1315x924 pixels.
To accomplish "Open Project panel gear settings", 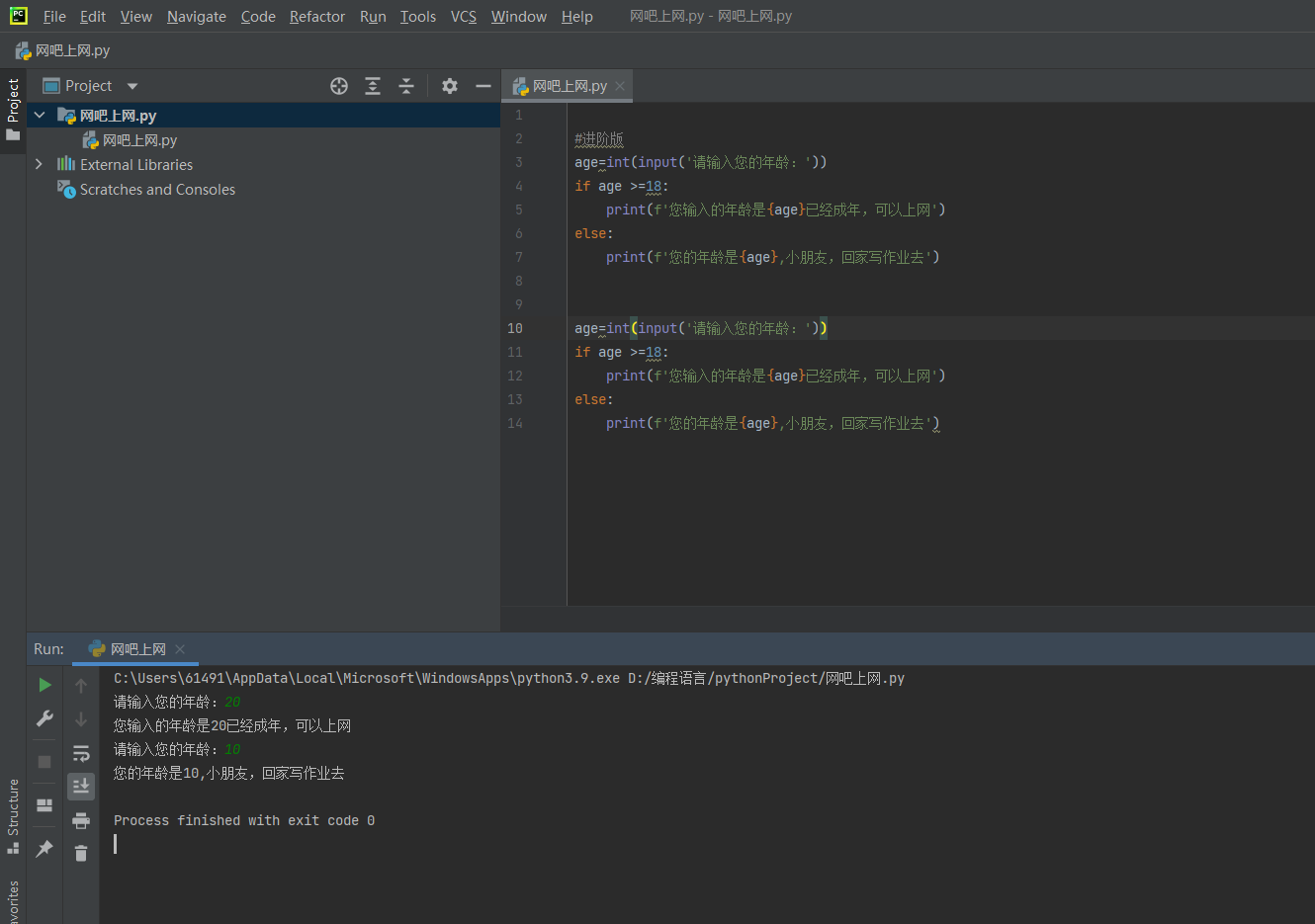I will coord(450,86).
